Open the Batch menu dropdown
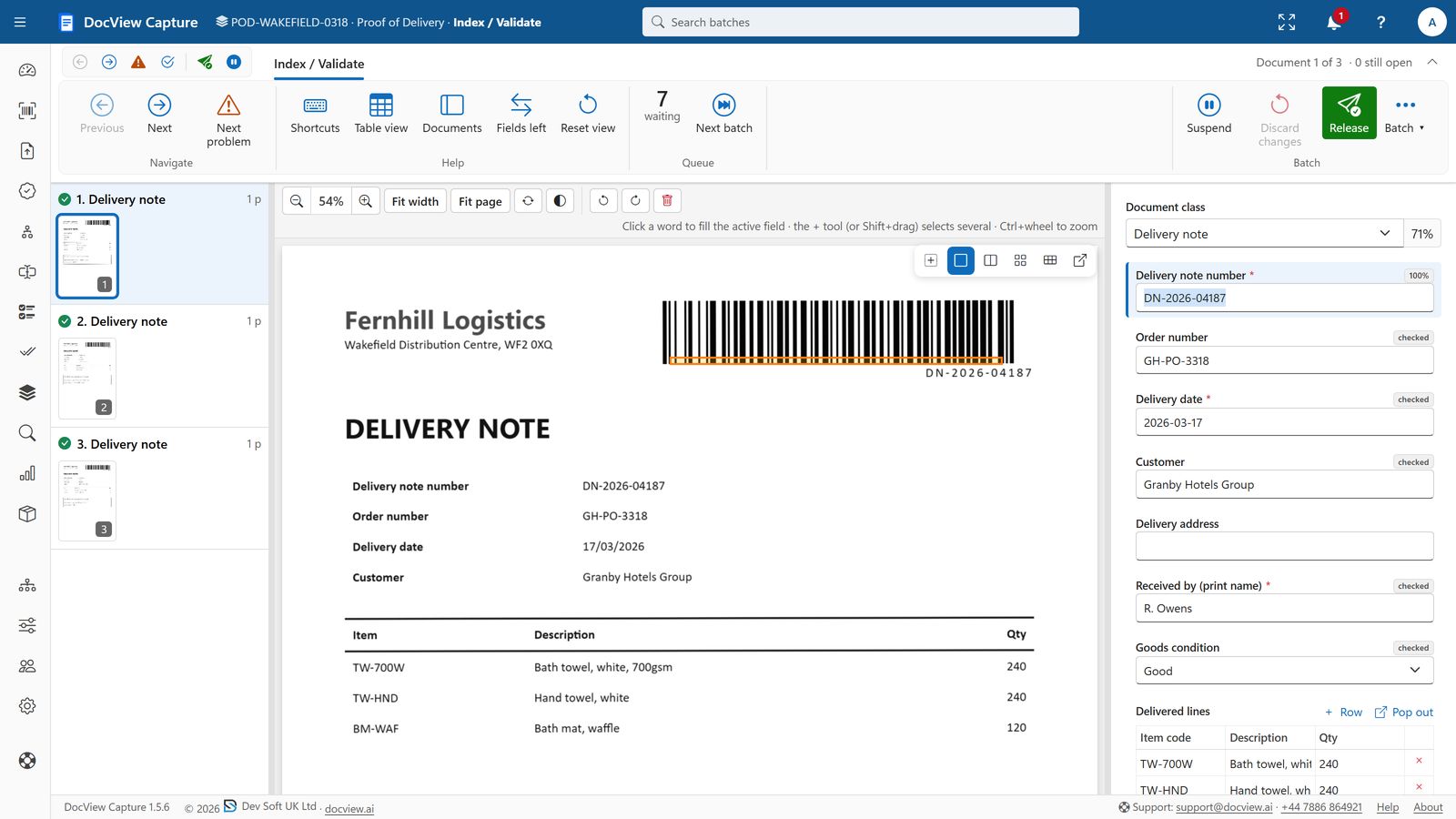The image size is (1456, 819). [1404, 114]
